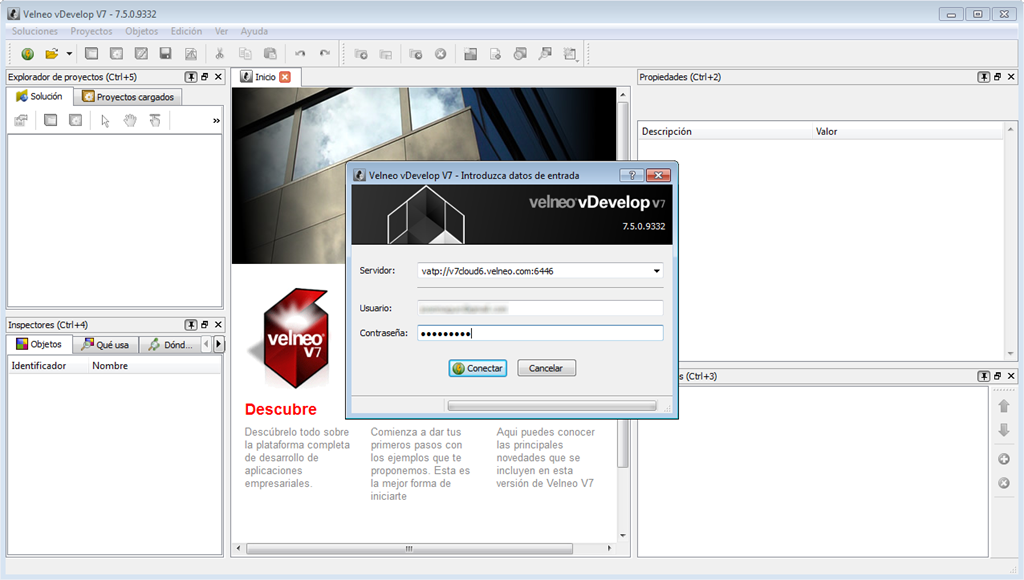
Task: Click the magnifier search toolbar icon
Action: [x=545, y=54]
